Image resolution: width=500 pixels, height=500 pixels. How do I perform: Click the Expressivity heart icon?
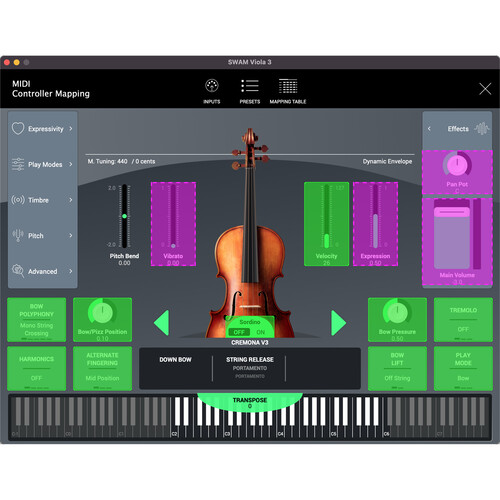coord(18,128)
